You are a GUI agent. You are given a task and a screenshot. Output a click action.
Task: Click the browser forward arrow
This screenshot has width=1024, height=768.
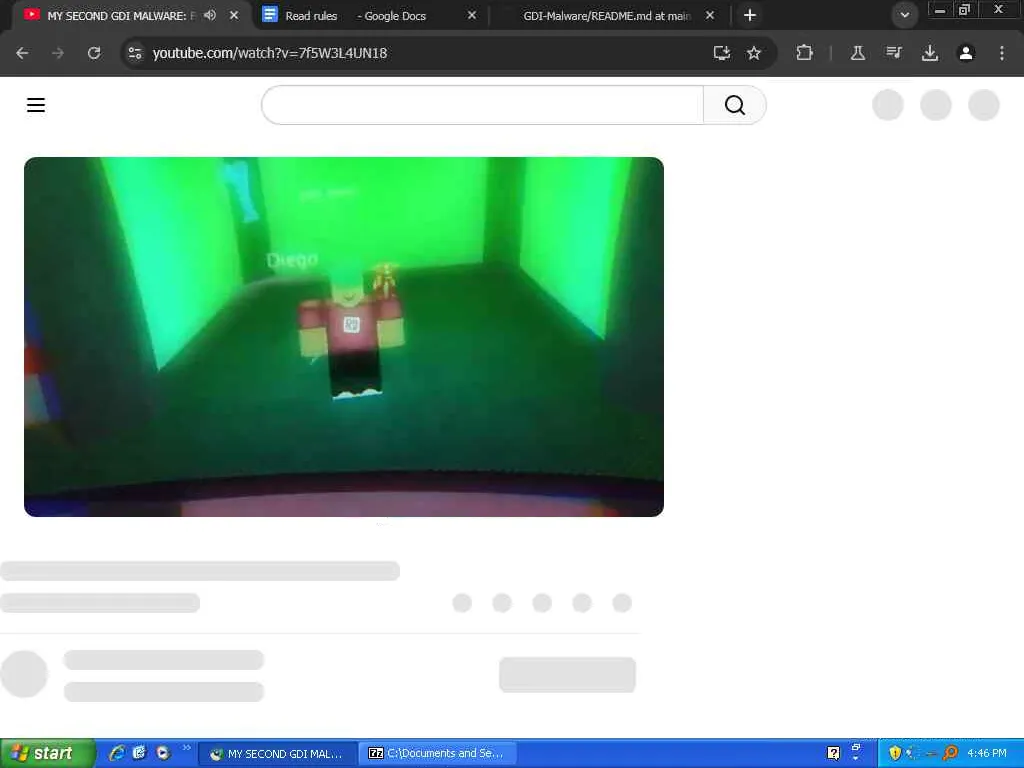58,53
